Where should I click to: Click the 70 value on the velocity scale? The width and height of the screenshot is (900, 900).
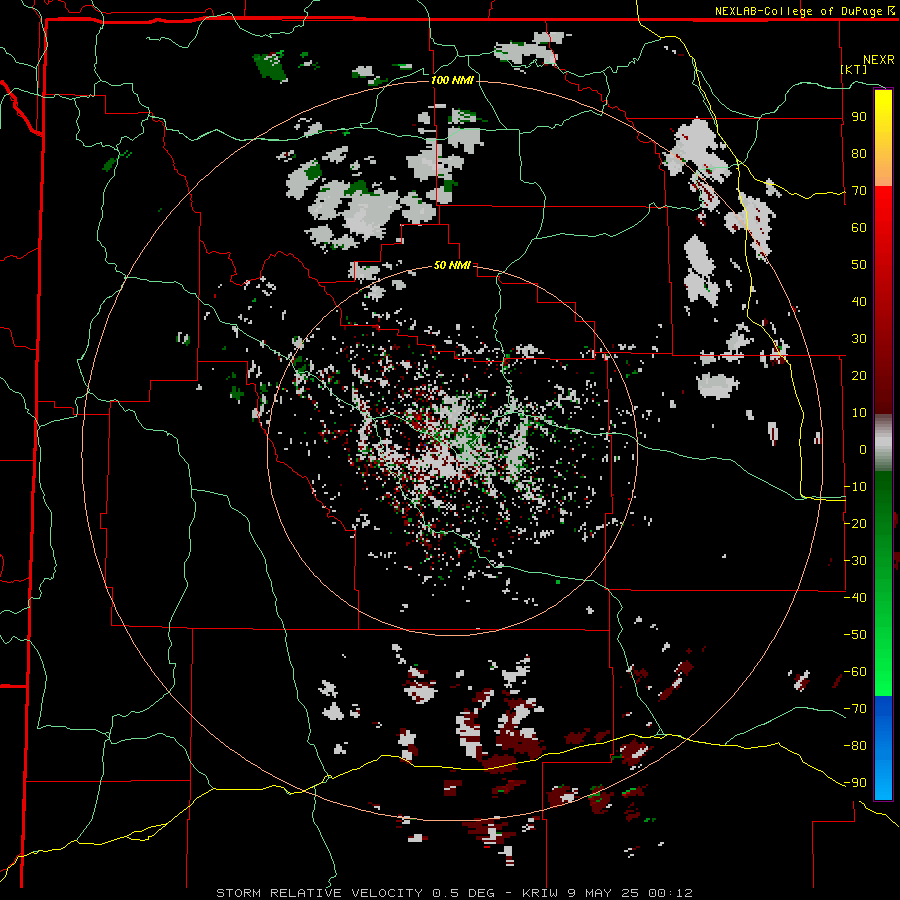click(859, 191)
